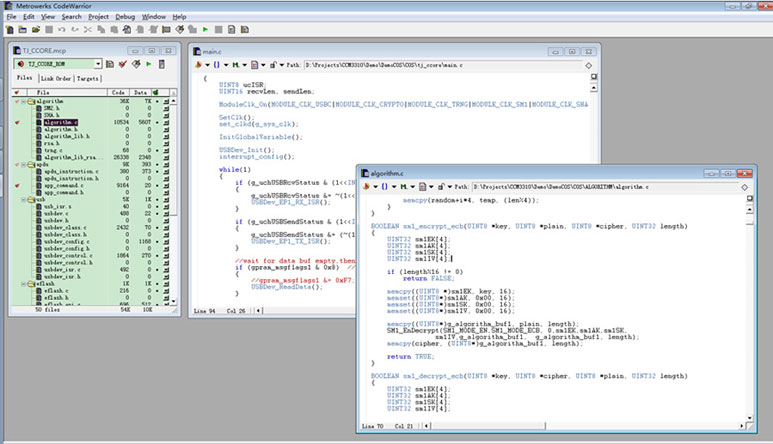The width and height of the screenshot is (773, 444).
Task: Open target settings icon beside target dropdown
Action: (108, 64)
